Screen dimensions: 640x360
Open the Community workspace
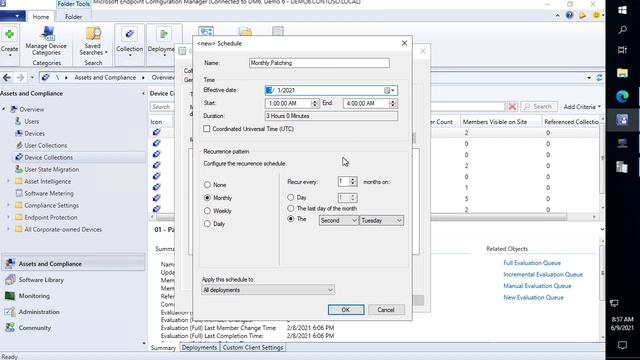(x=34, y=328)
